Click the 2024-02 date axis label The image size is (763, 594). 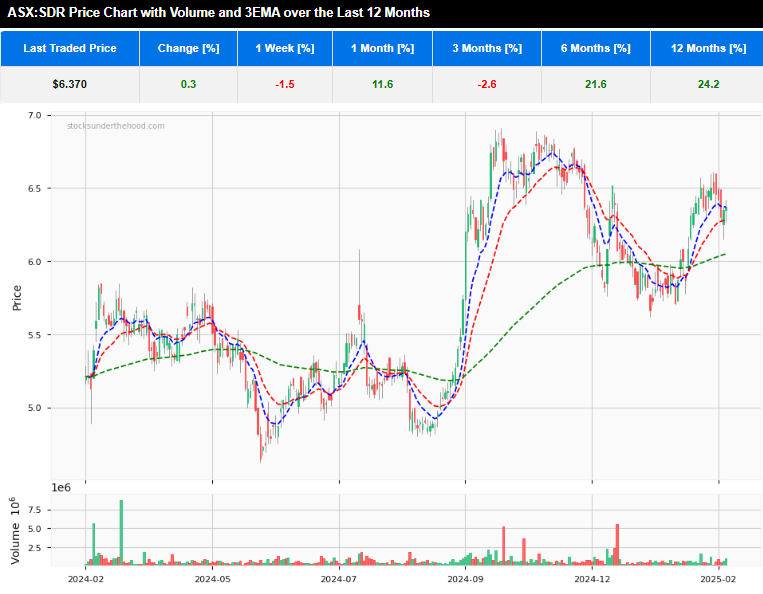[x=86, y=579]
